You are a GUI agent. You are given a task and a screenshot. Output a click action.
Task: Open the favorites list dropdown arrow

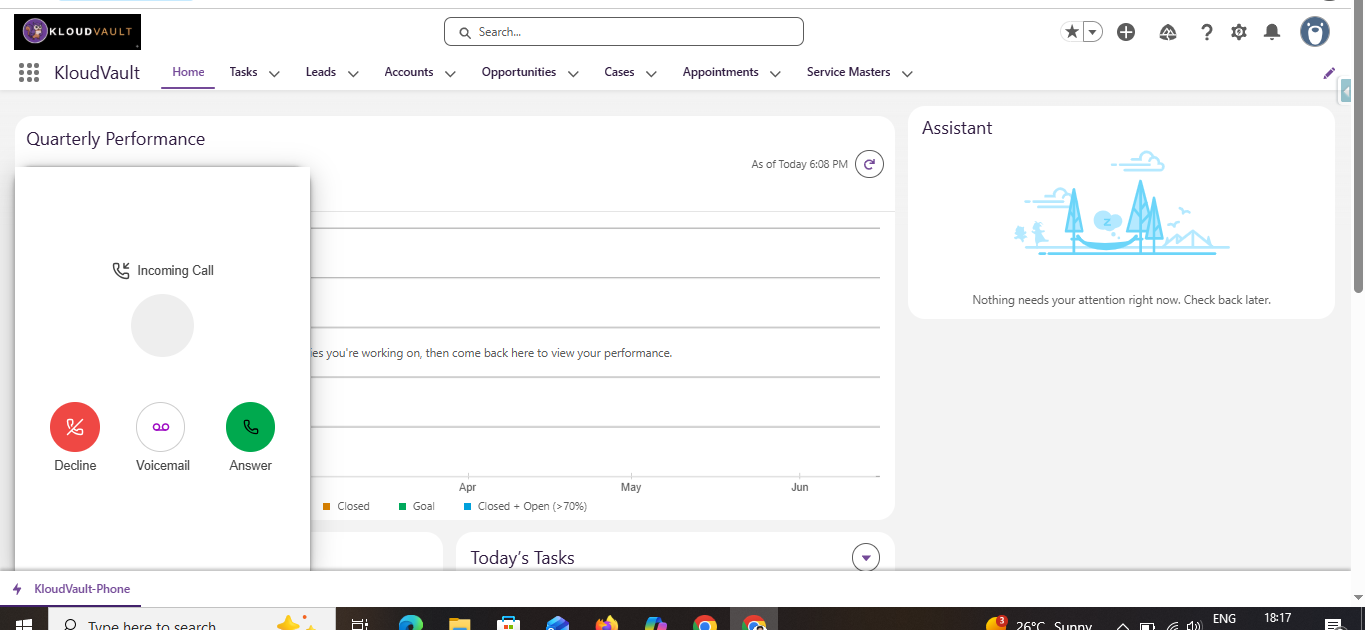(1093, 32)
